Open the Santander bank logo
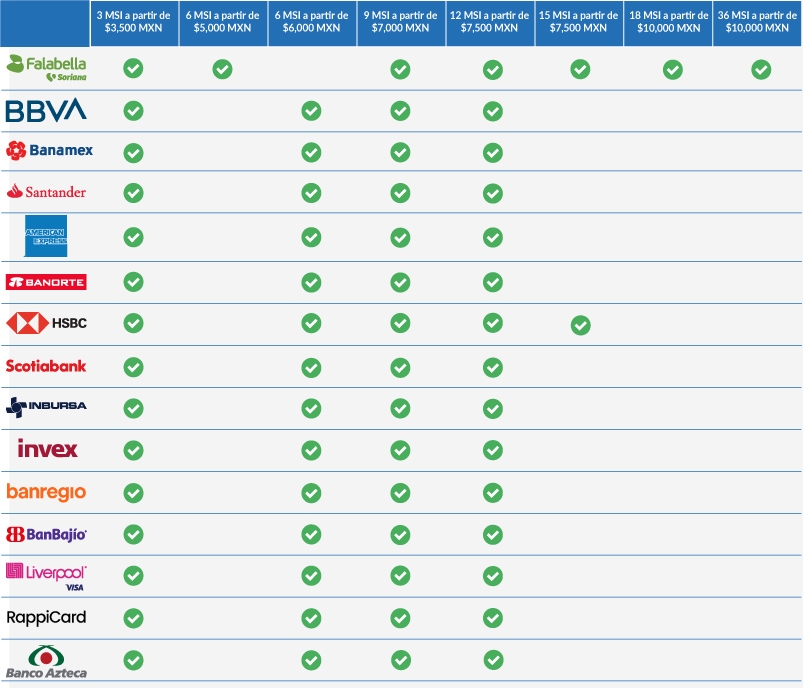This screenshot has height=688, width=803. [46, 192]
